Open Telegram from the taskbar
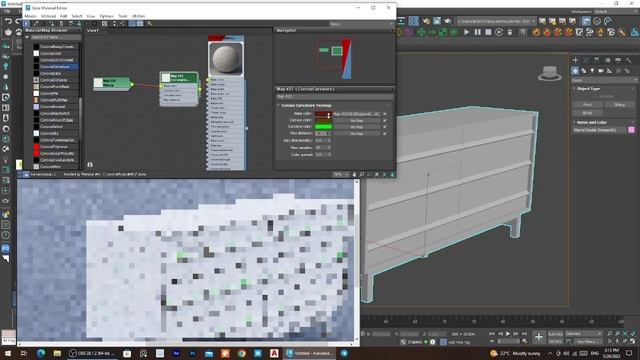640x360 pixels. (344, 353)
